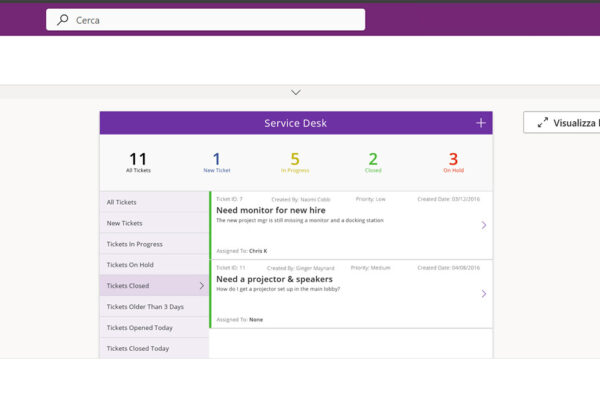Select the 5 In Progress counter

point(295,162)
